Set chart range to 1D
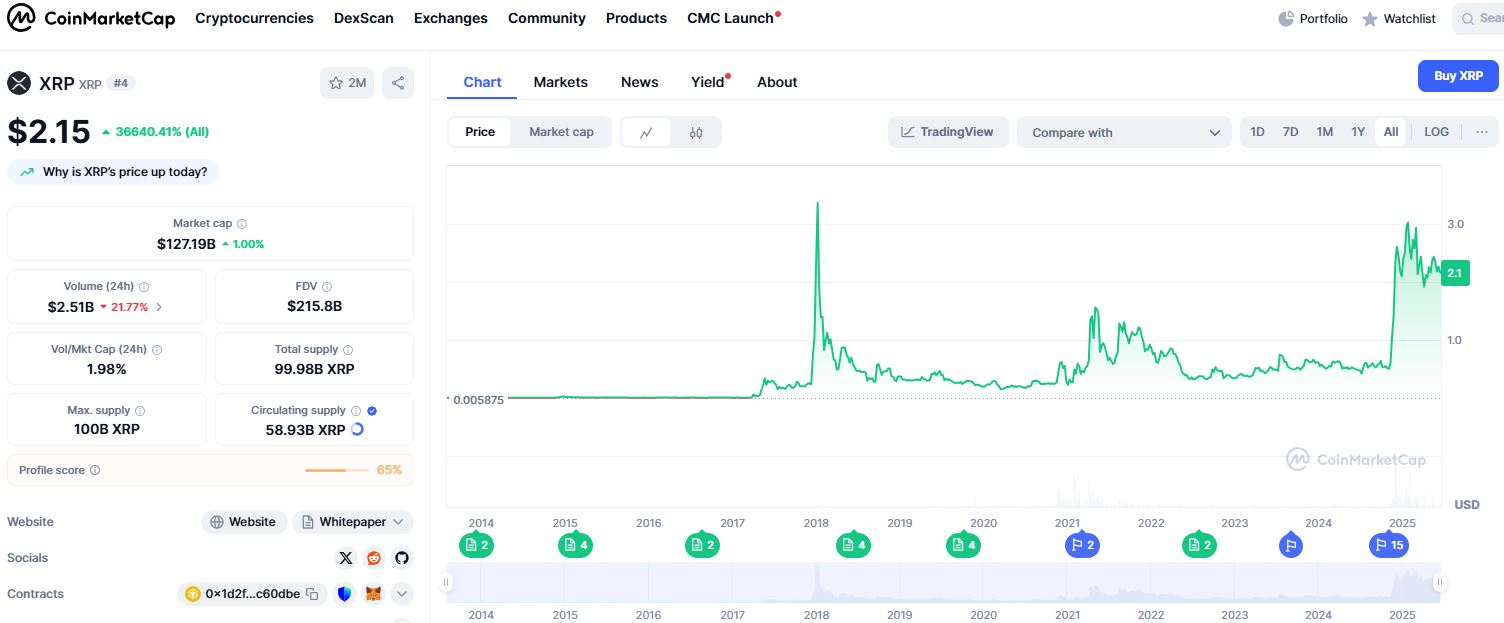Viewport: 1504px width, 623px height. coord(1258,132)
